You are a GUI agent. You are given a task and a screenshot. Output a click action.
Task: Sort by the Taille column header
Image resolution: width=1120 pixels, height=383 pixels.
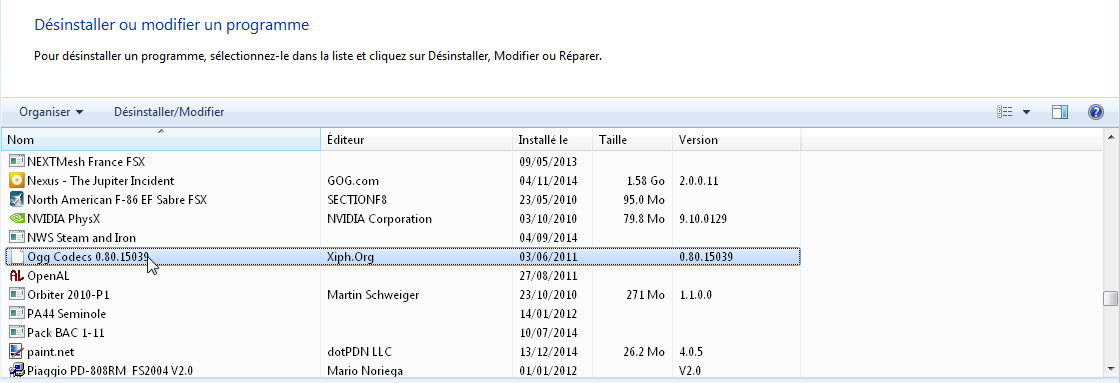click(x=633, y=139)
